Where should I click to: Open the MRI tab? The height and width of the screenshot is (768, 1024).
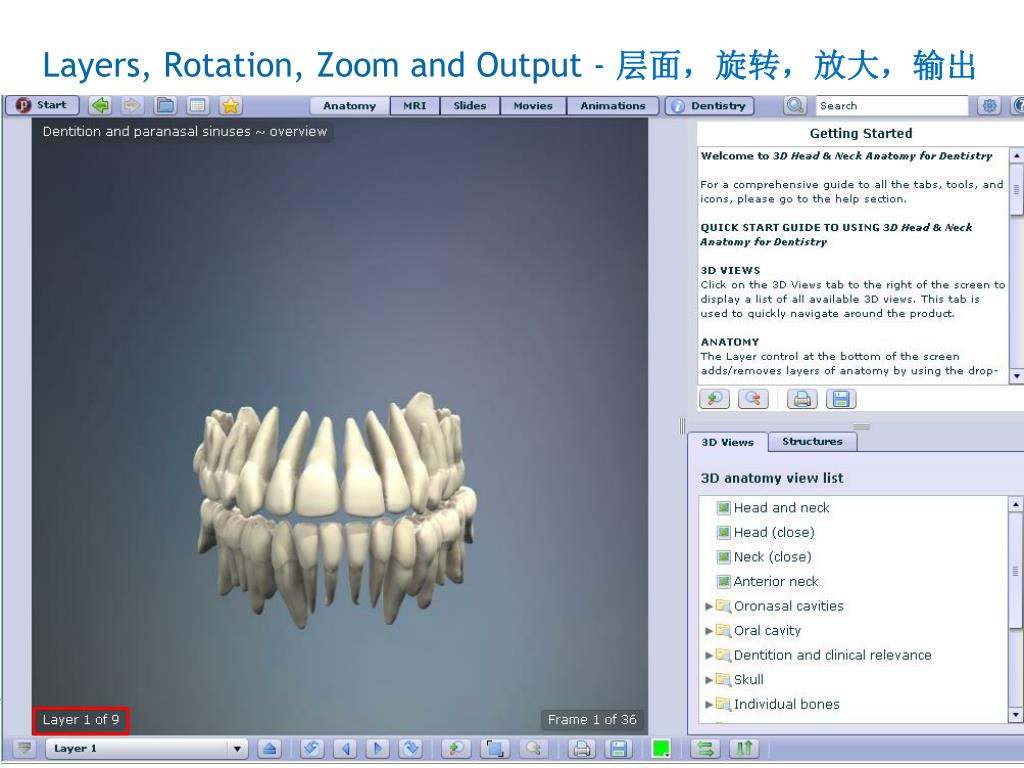pyautogui.click(x=414, y=106)
